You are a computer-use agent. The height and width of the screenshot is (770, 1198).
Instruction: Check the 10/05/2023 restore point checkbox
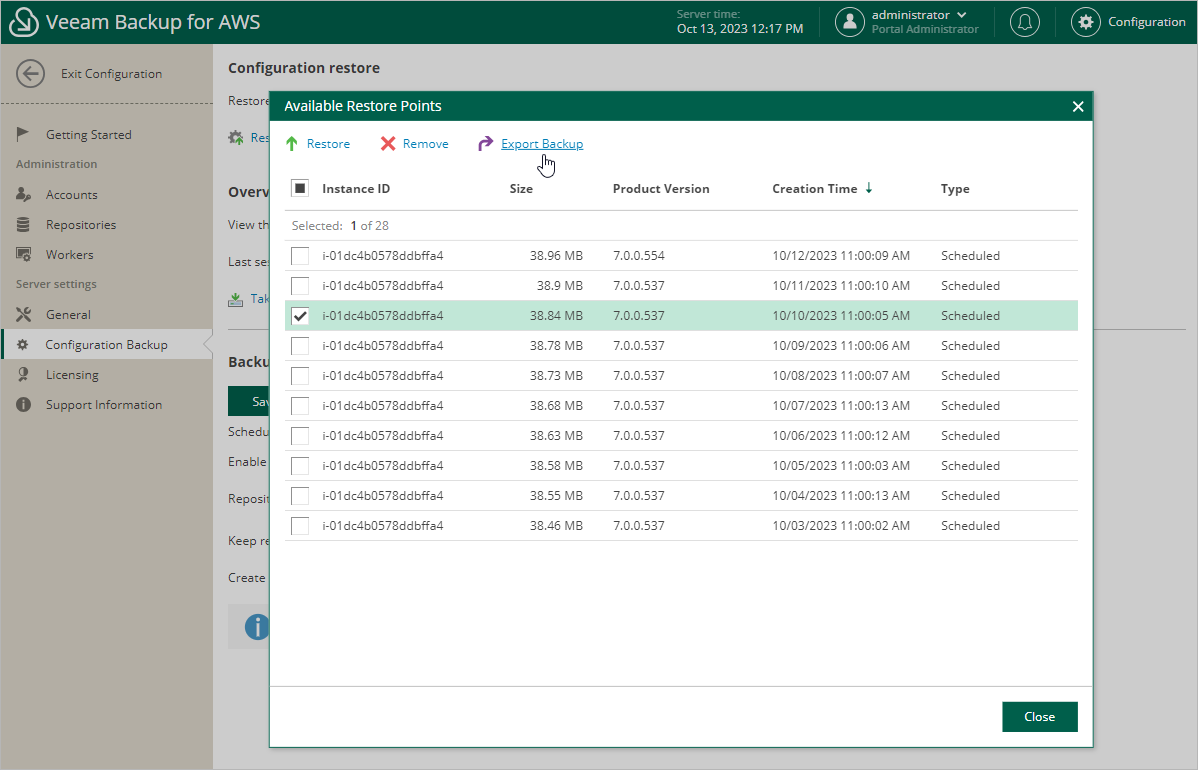tap(300, 466)
